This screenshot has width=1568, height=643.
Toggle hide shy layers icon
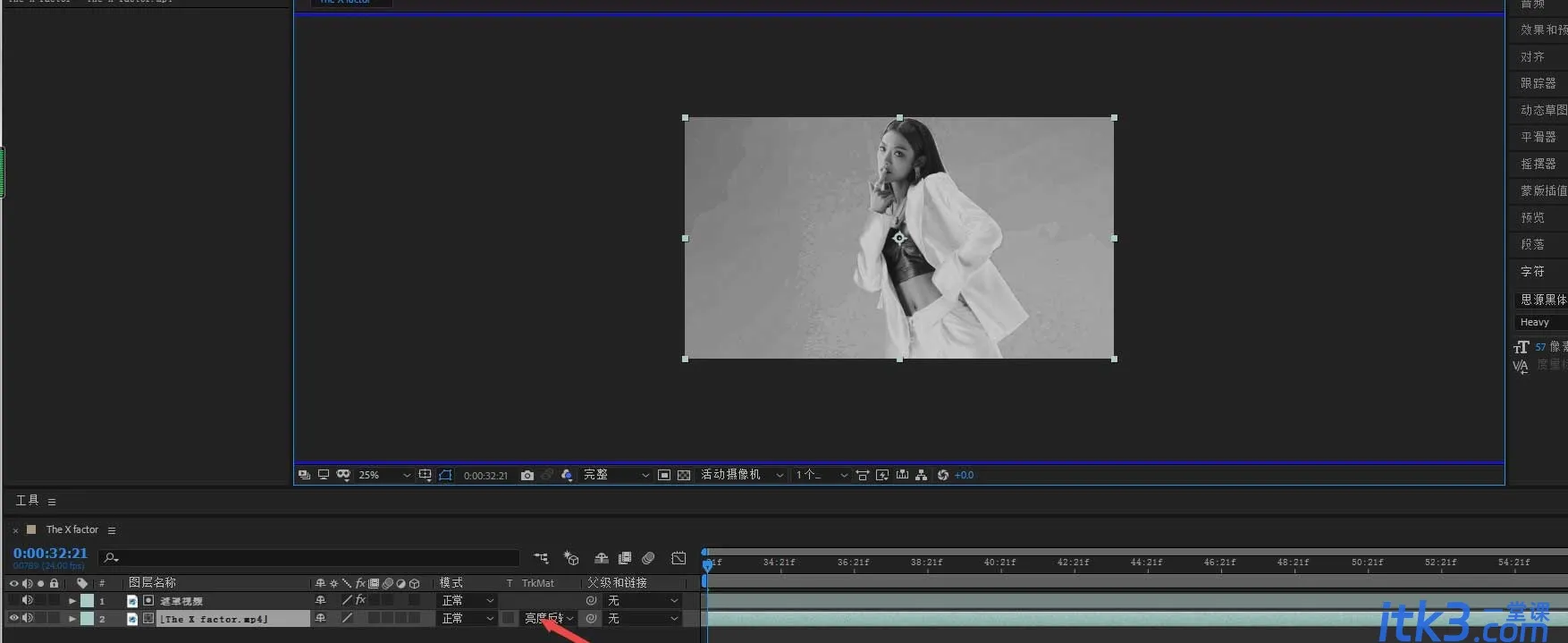pyautogui.click(x=602, y=558)
